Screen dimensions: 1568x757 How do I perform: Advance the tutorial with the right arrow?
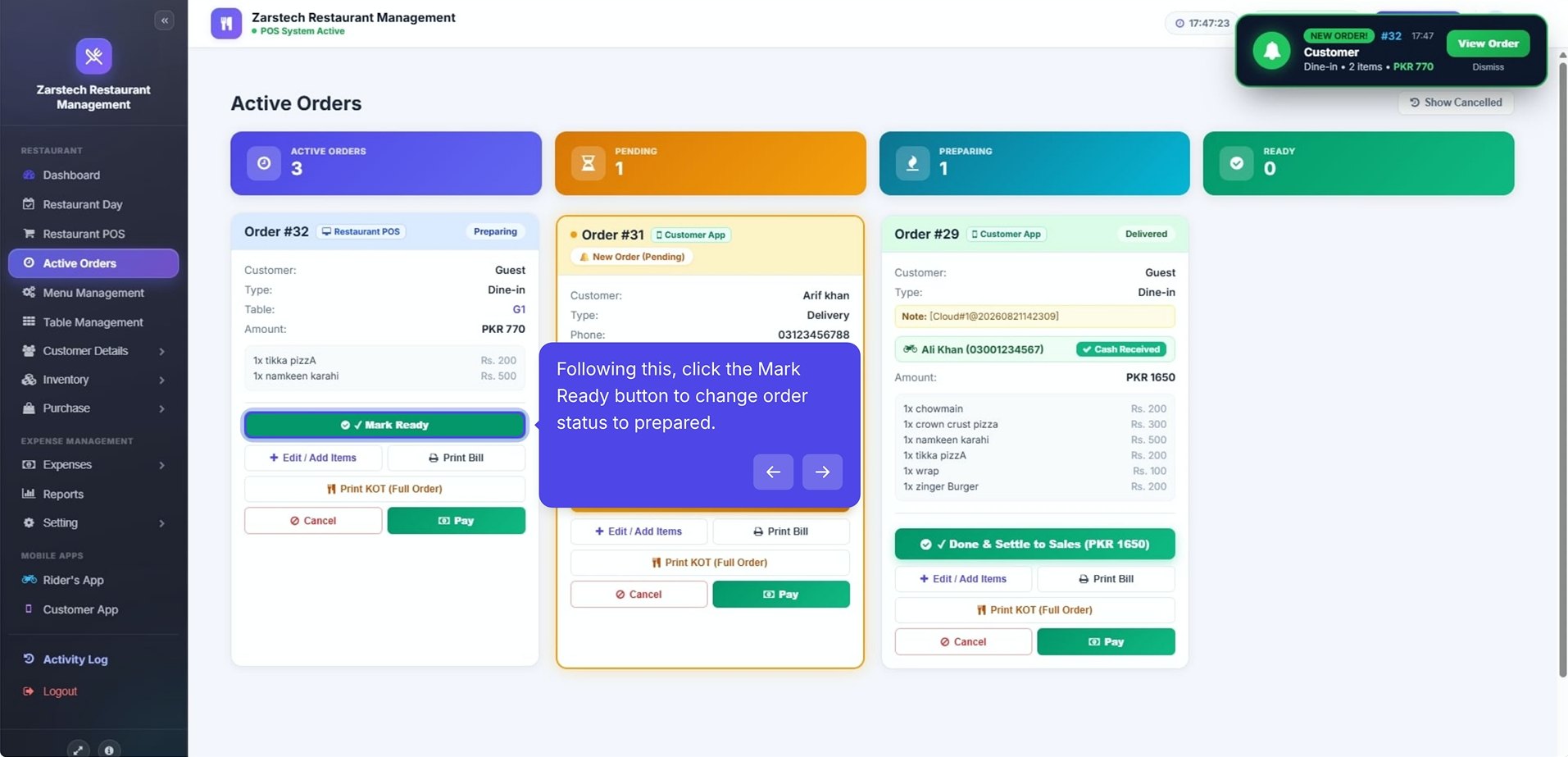pos(822,472)
